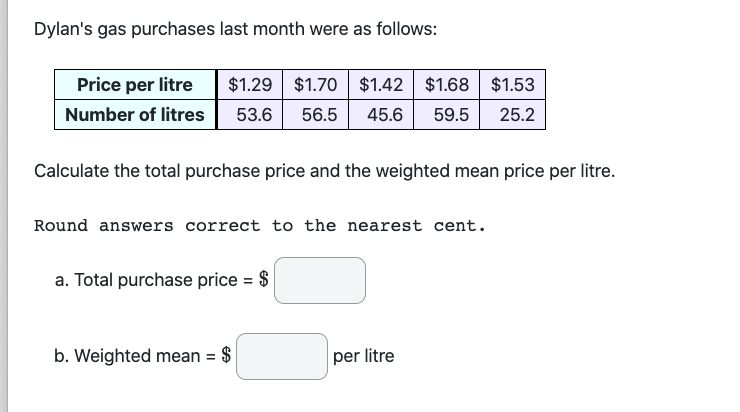Screen dimensions: 740x412
Task: Select the $1.53 price cell
Action: [514, 85]
